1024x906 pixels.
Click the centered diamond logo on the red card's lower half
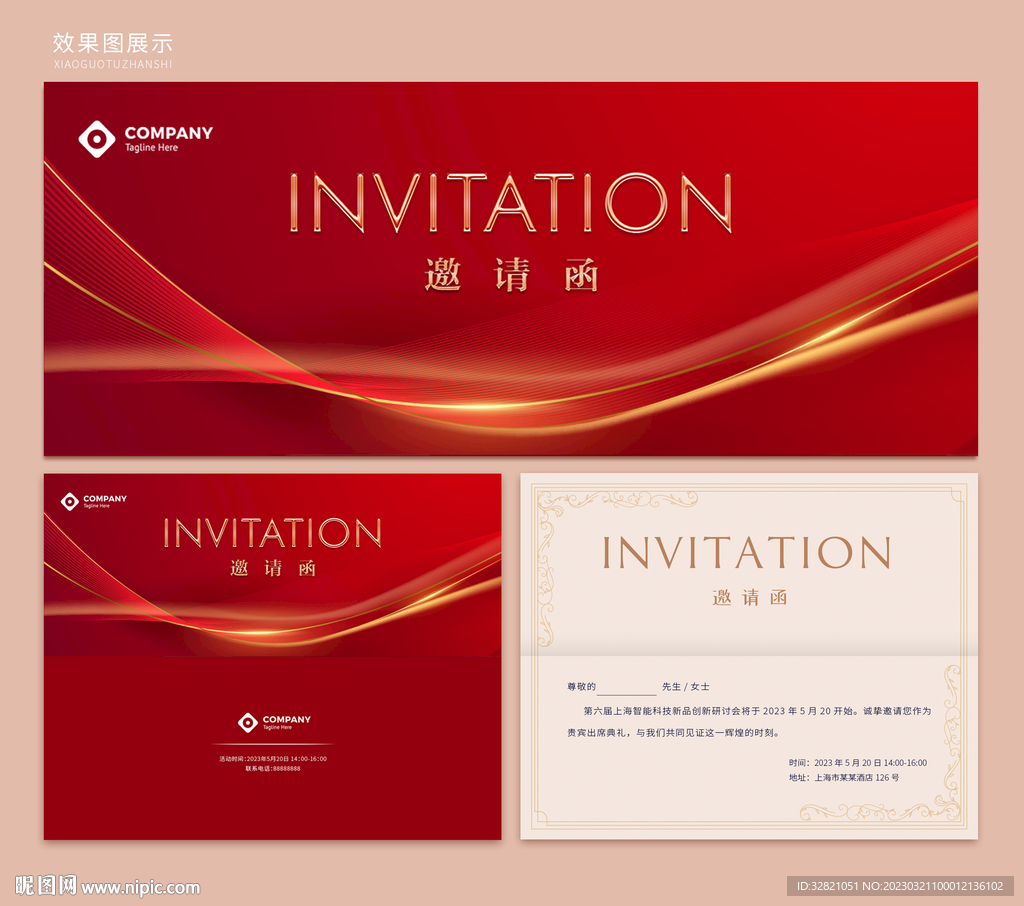[x=248, y=722]
